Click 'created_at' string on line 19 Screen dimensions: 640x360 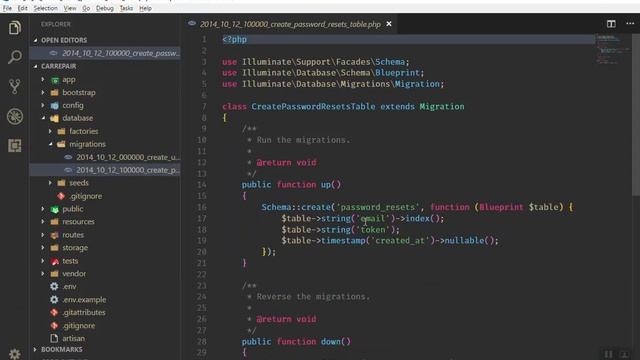click(400, 240)
